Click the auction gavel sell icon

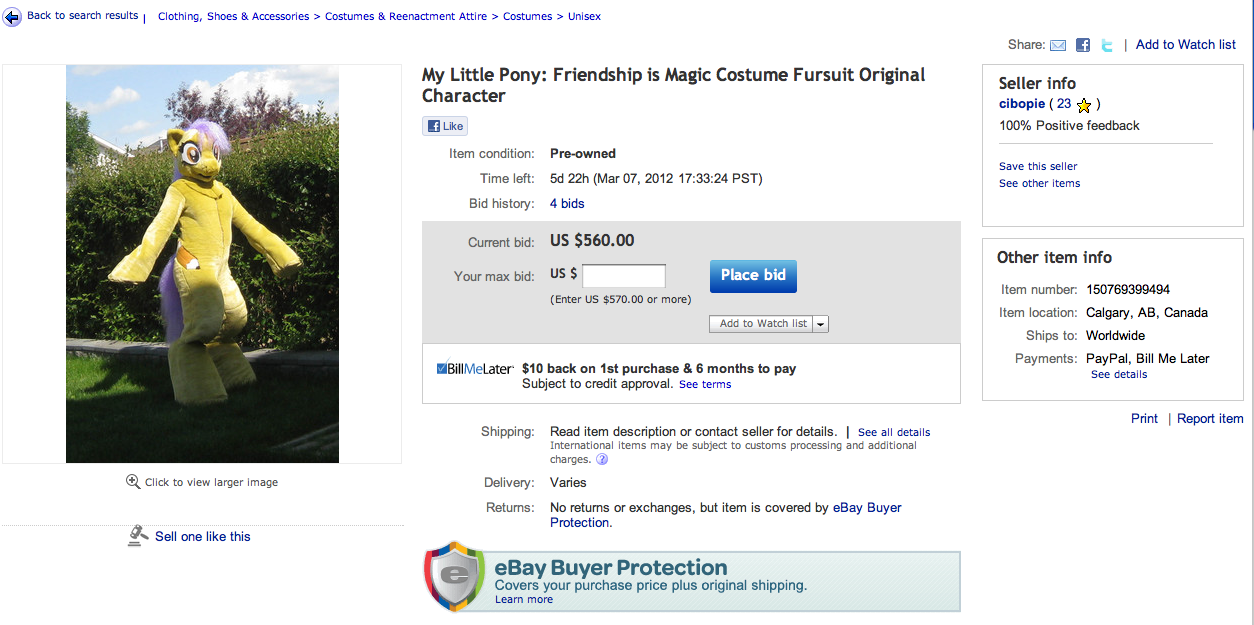click(138, 536)
